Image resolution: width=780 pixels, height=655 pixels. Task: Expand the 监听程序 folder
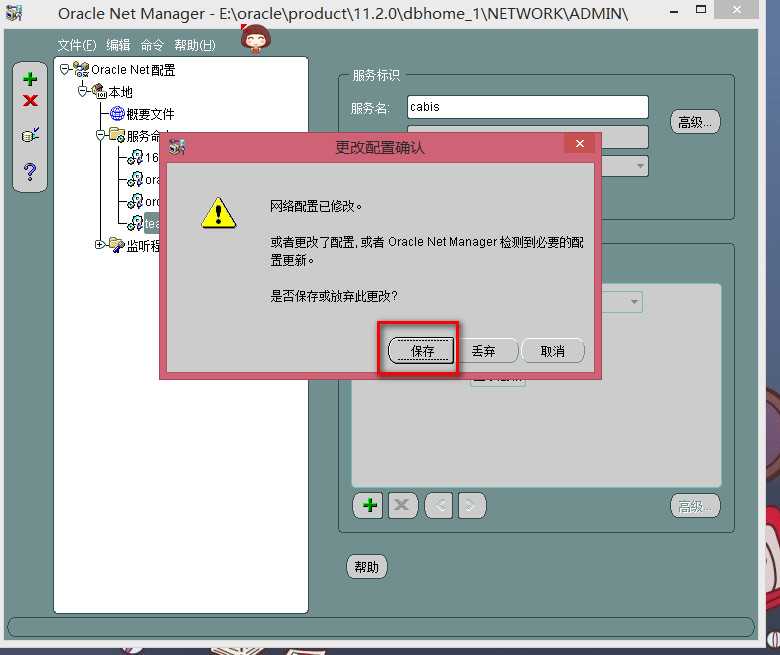(99, 244)
